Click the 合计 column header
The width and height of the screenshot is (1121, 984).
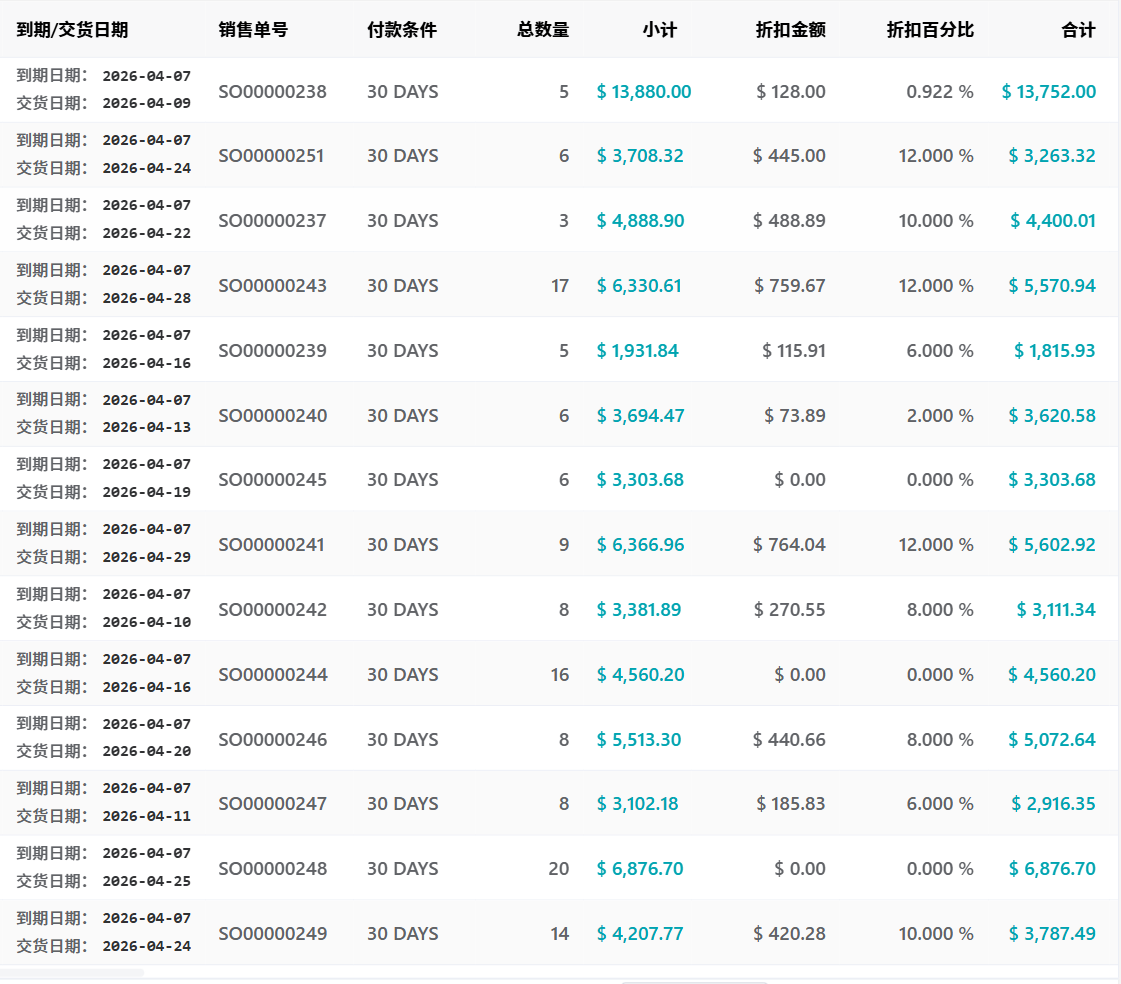pyautogui.click(x=1078, y=30)
